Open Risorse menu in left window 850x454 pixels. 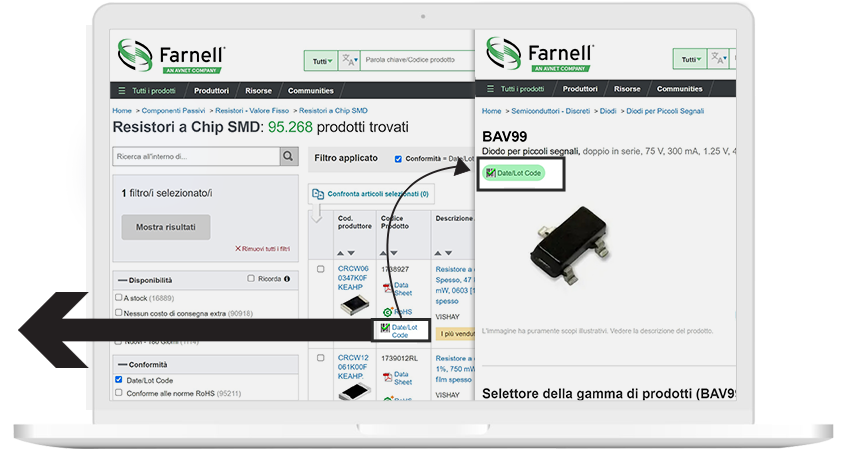(259, 91)
